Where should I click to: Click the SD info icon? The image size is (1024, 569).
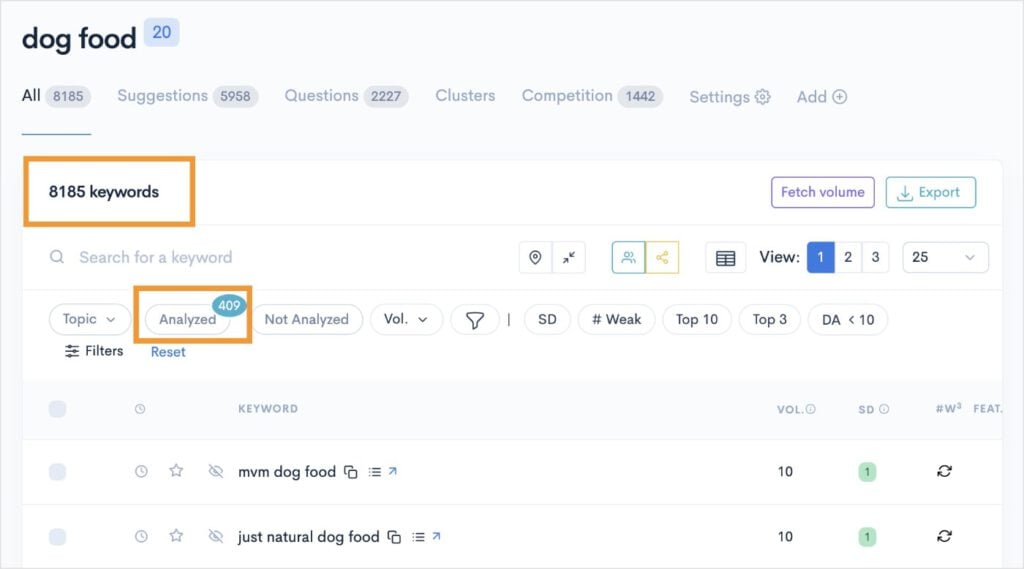(x=884, y=409)
